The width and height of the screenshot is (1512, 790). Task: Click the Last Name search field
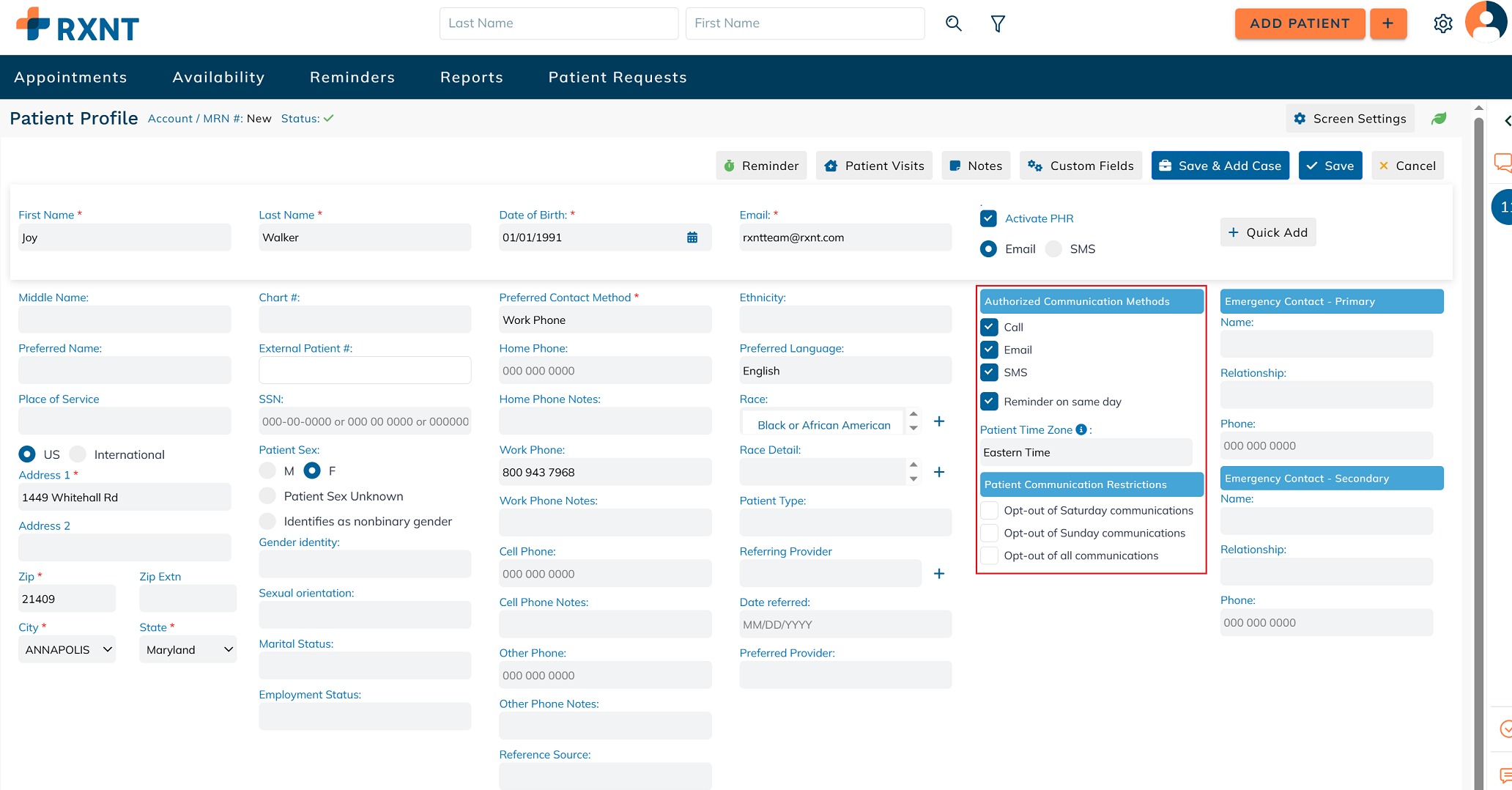(558, 23)
